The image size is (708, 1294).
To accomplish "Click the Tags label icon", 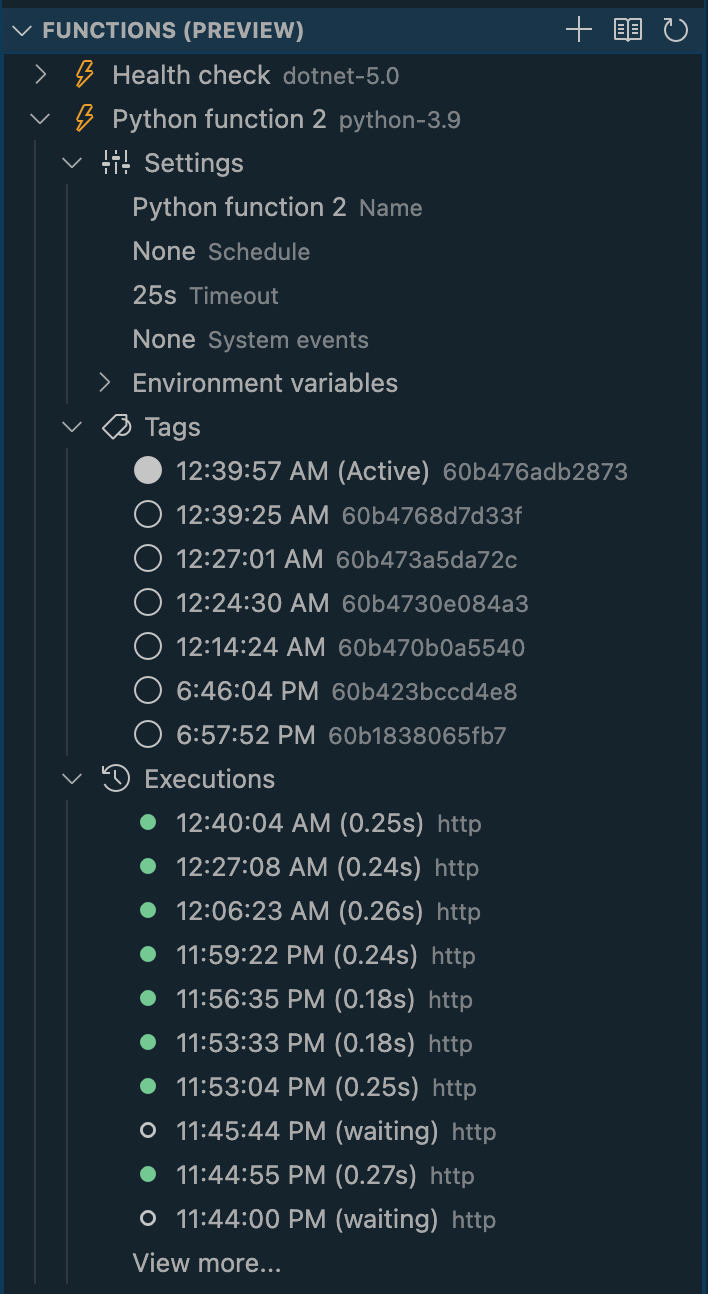I will pyautogui.click(x=117, y=427).
